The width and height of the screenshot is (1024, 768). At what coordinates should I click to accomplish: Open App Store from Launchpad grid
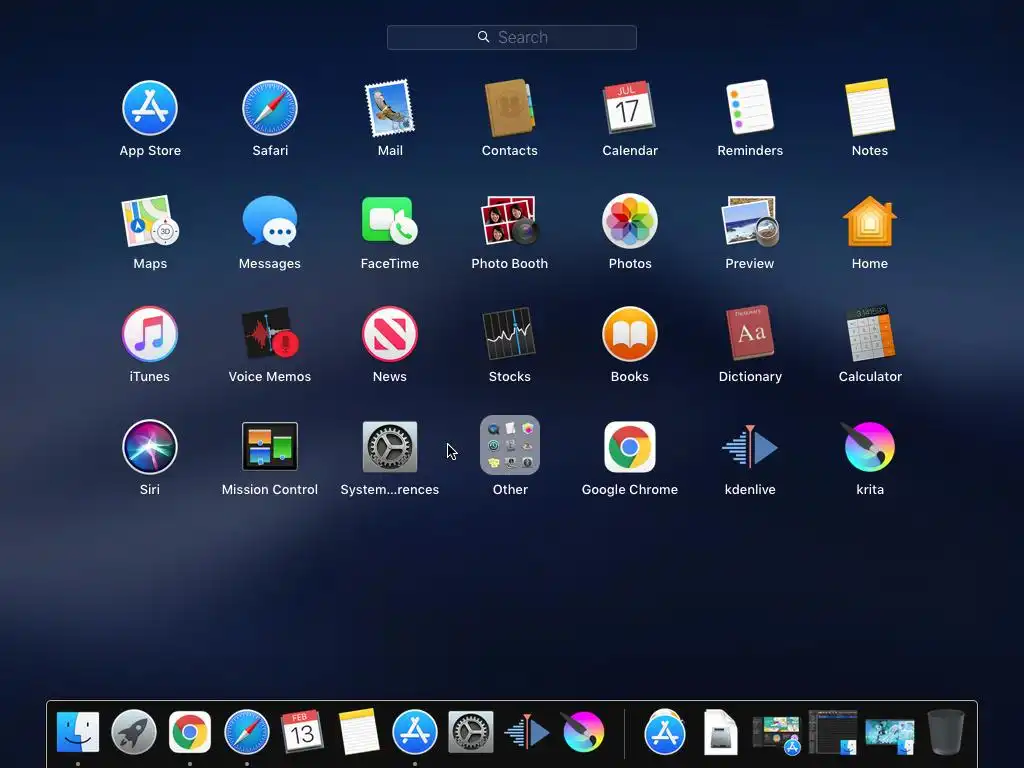click(x=150, y=108)
